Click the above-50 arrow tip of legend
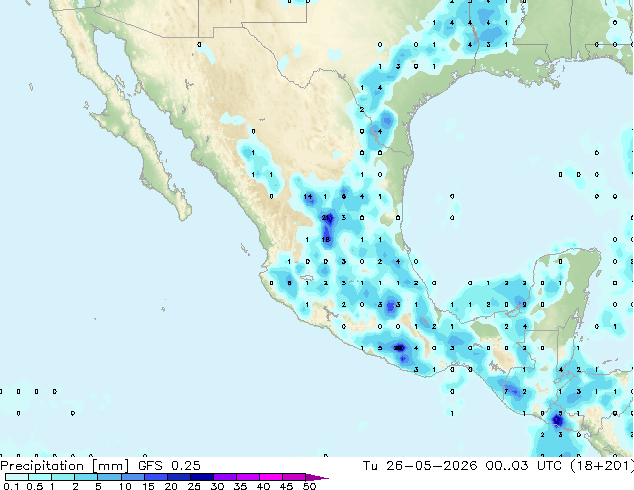The image size is (634, 490). click(x=317, y=477)
